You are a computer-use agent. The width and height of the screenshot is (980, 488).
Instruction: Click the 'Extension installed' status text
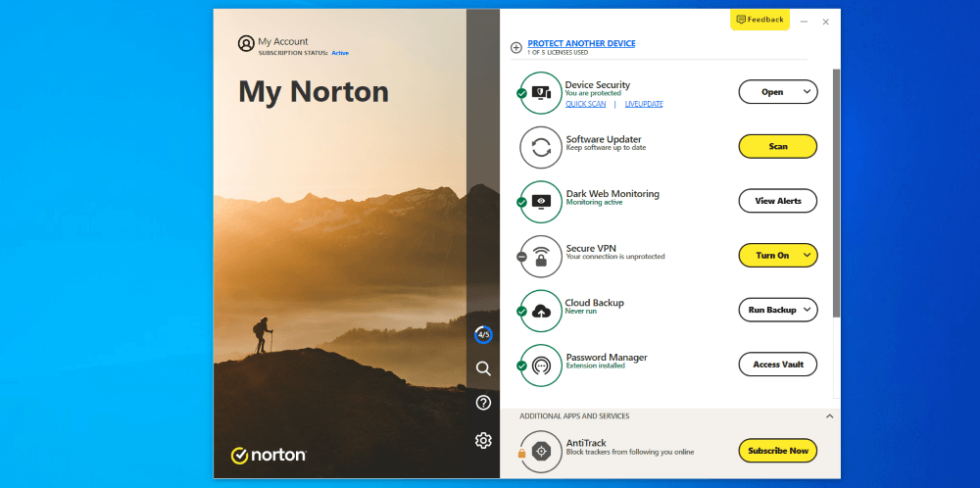tap(595, 366)
